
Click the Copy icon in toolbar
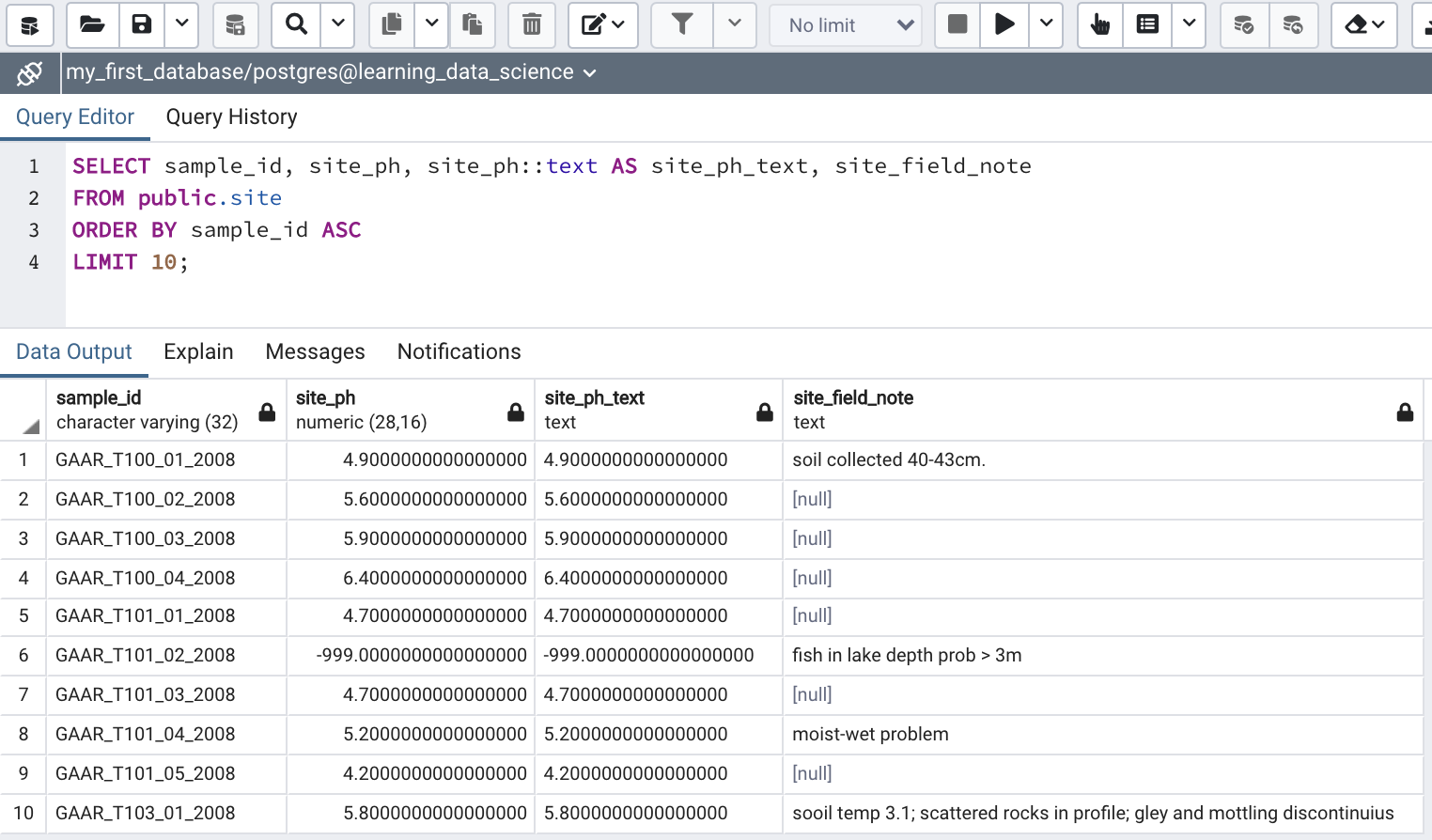(392, 24)
